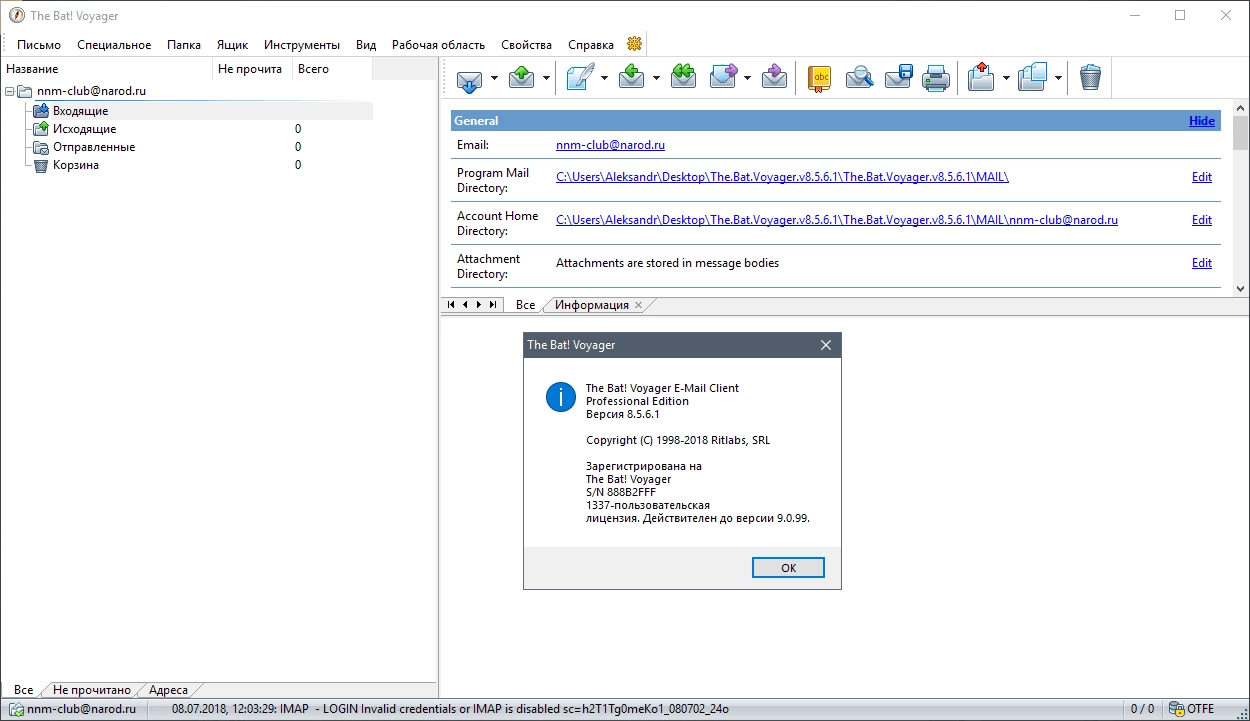Click the Move to folder icon
This screenshot has height=721, width=1250.
pyautogui.click(x=983, y=78)
